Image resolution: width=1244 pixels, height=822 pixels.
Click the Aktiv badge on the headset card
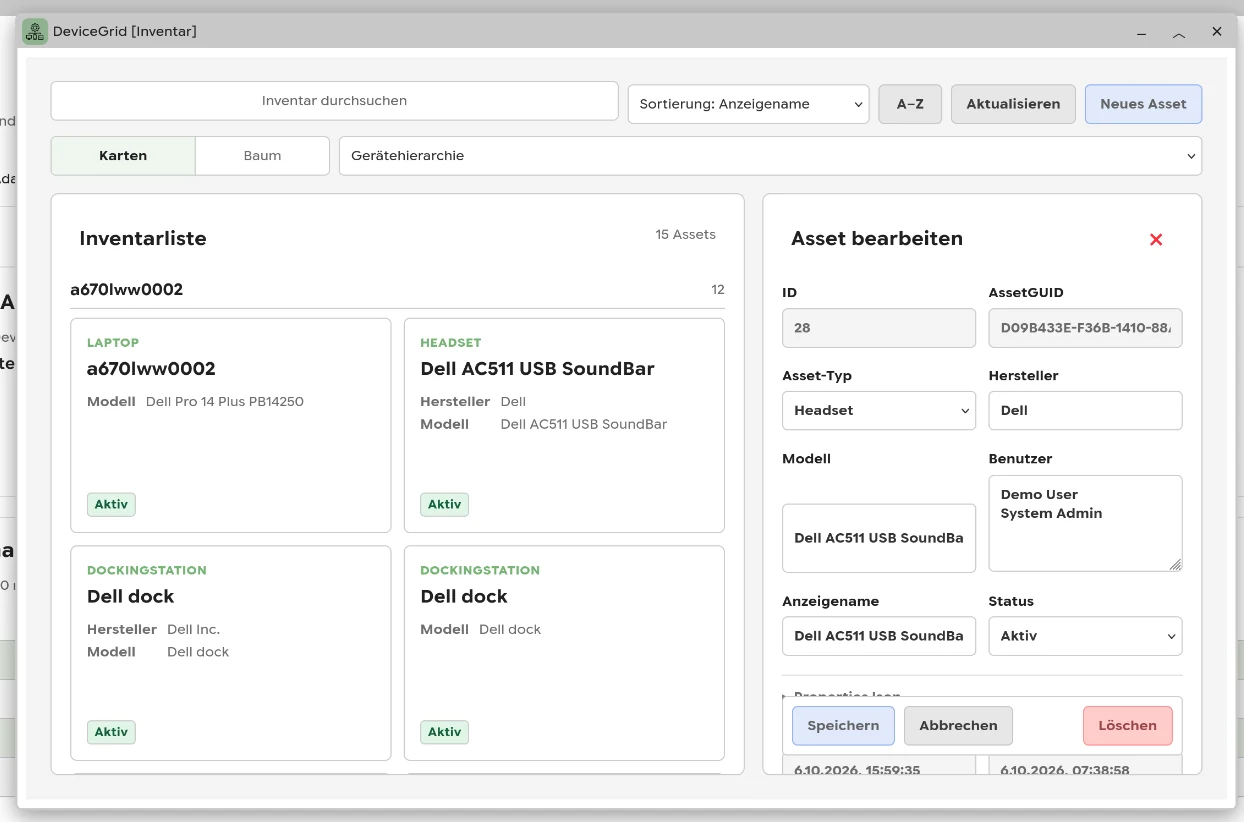click(444, 505)
